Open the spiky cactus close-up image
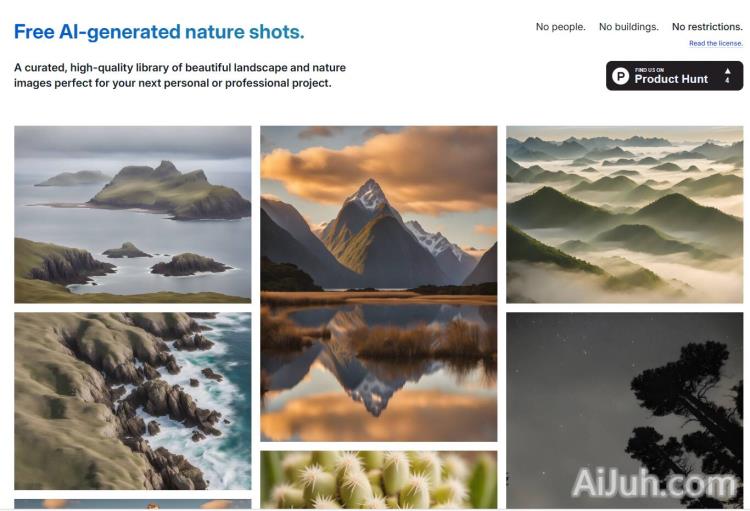 coord(378,479)
